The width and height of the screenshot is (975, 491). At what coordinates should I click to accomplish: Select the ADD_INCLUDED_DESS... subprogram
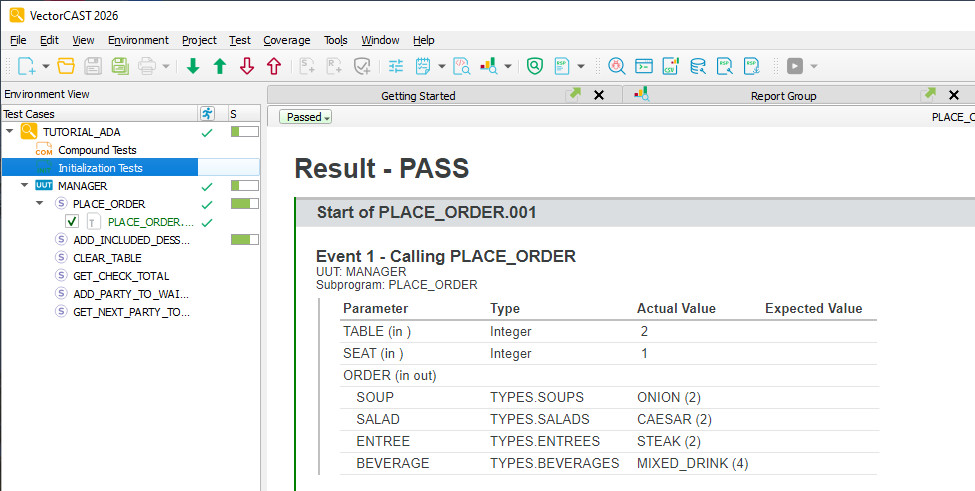point(131,240)
